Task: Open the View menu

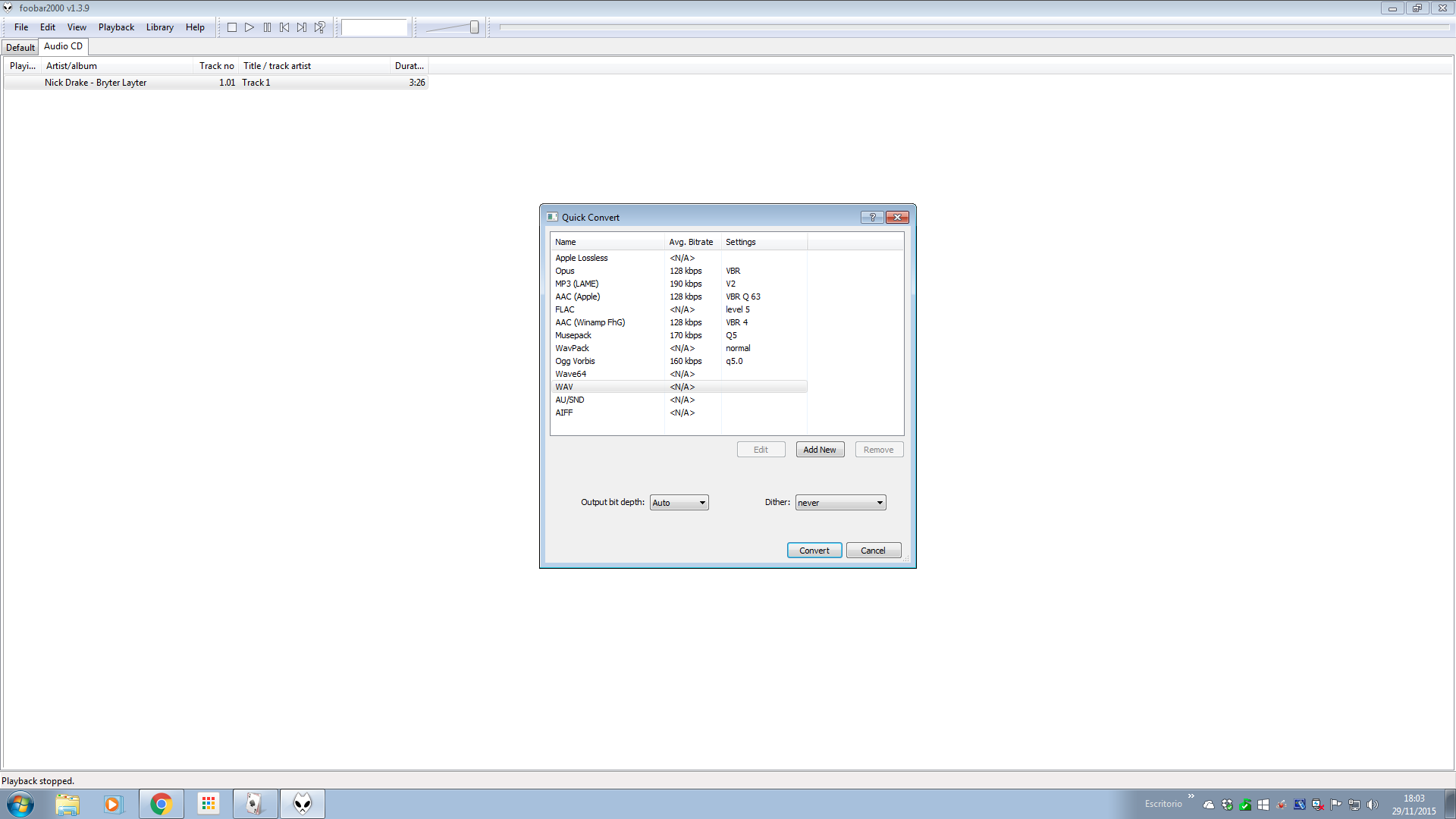Action: [77, 27]
